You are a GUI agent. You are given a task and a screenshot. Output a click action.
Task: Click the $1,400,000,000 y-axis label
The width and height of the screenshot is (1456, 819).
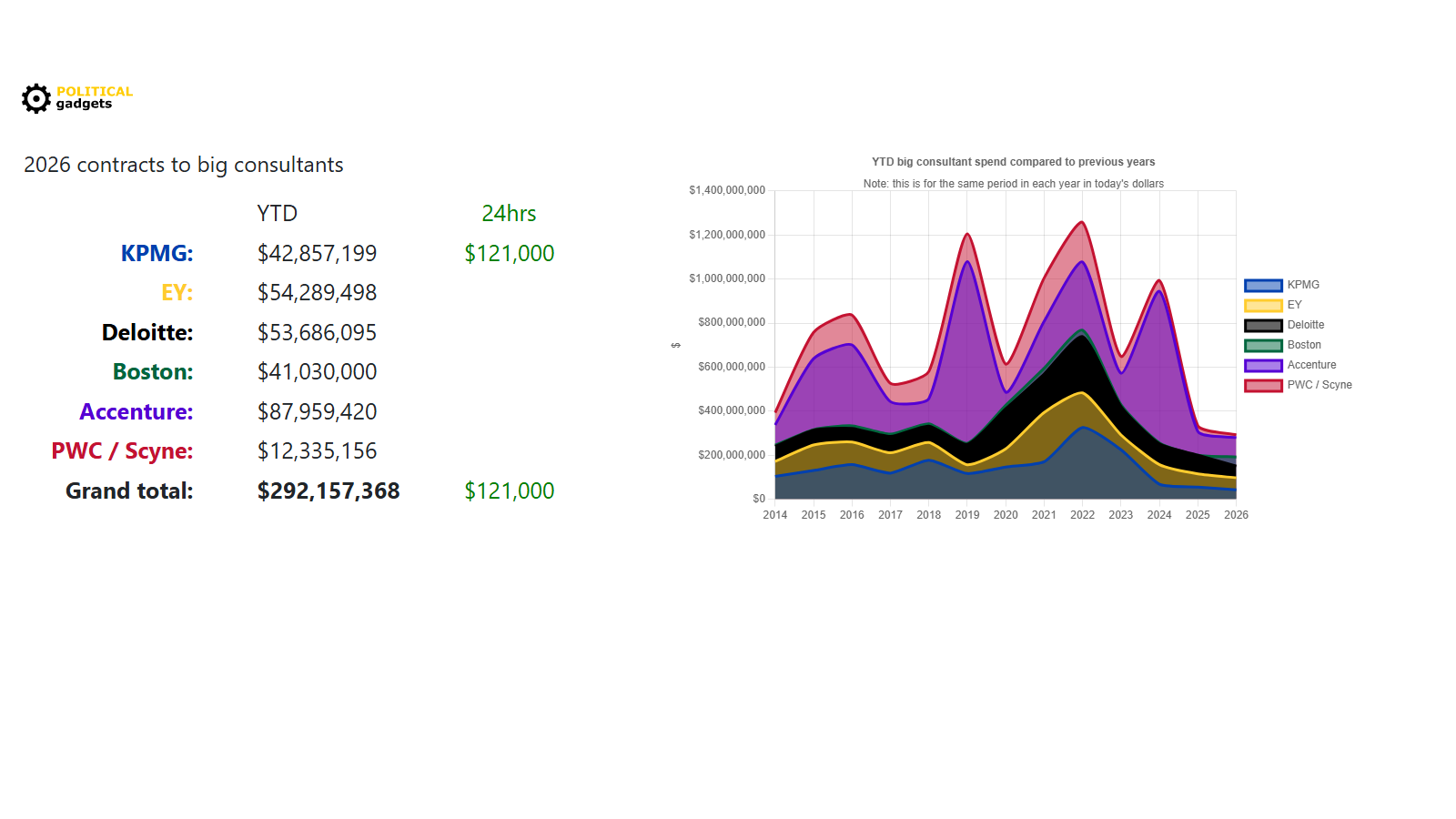pos(727,190)
